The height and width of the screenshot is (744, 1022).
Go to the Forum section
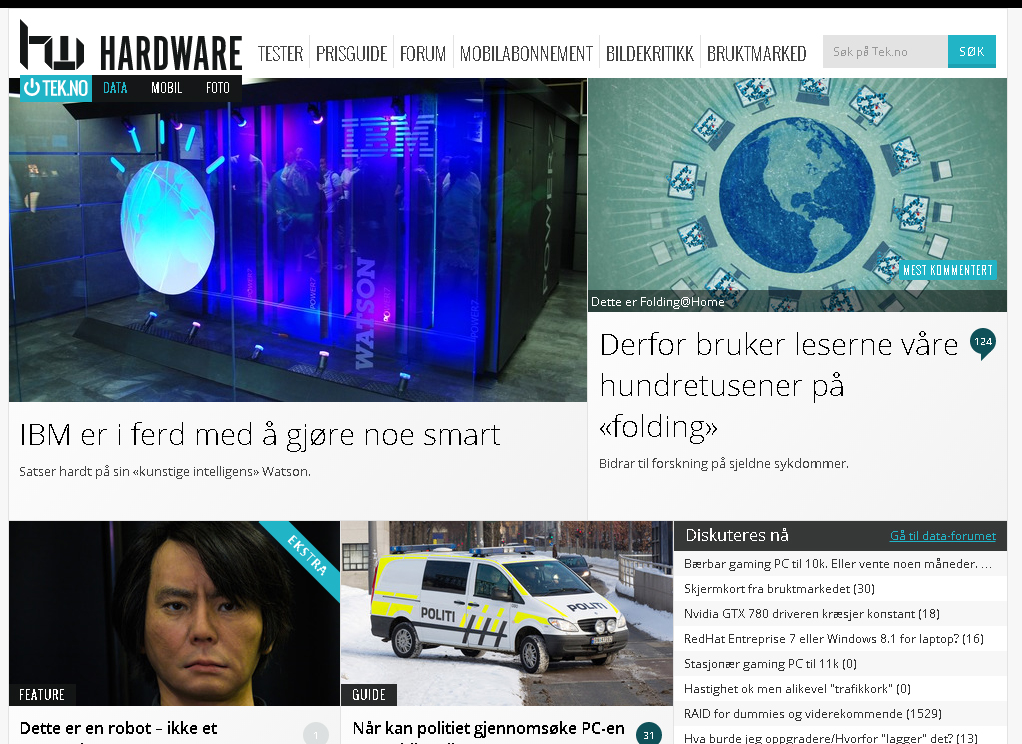coord(422,53)
